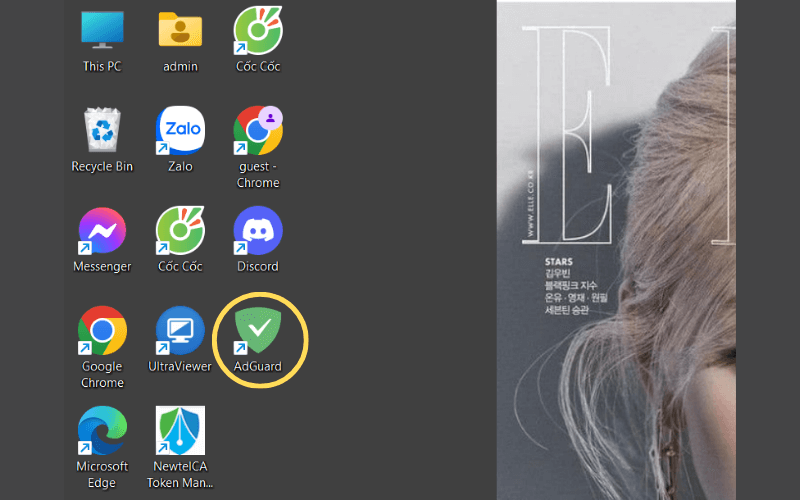Select the Google Chrome shortcut icon
800x500 pixels.
coord(102,330)
